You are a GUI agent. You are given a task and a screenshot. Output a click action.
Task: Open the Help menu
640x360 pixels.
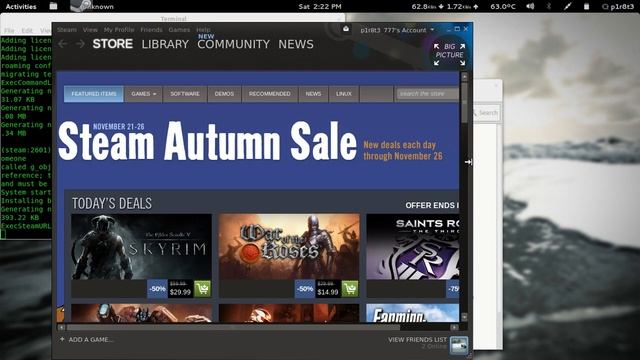[203, 30]
